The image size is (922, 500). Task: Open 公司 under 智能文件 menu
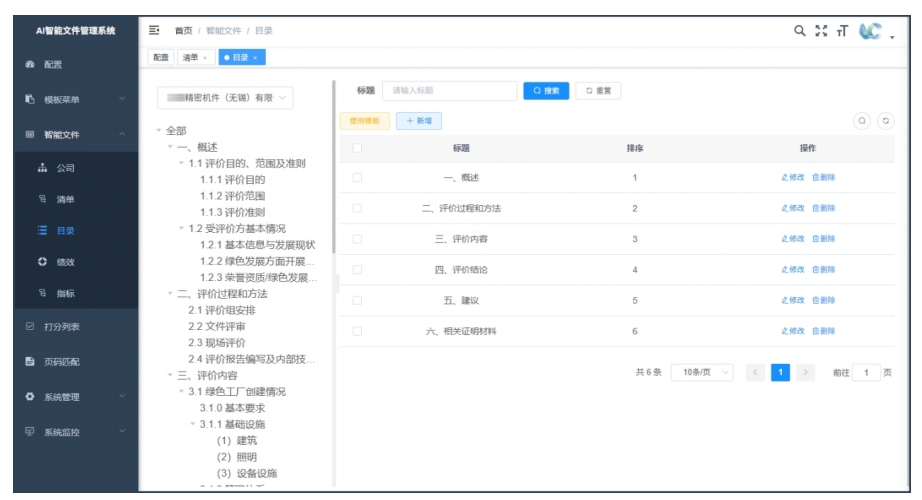[65, 168]
